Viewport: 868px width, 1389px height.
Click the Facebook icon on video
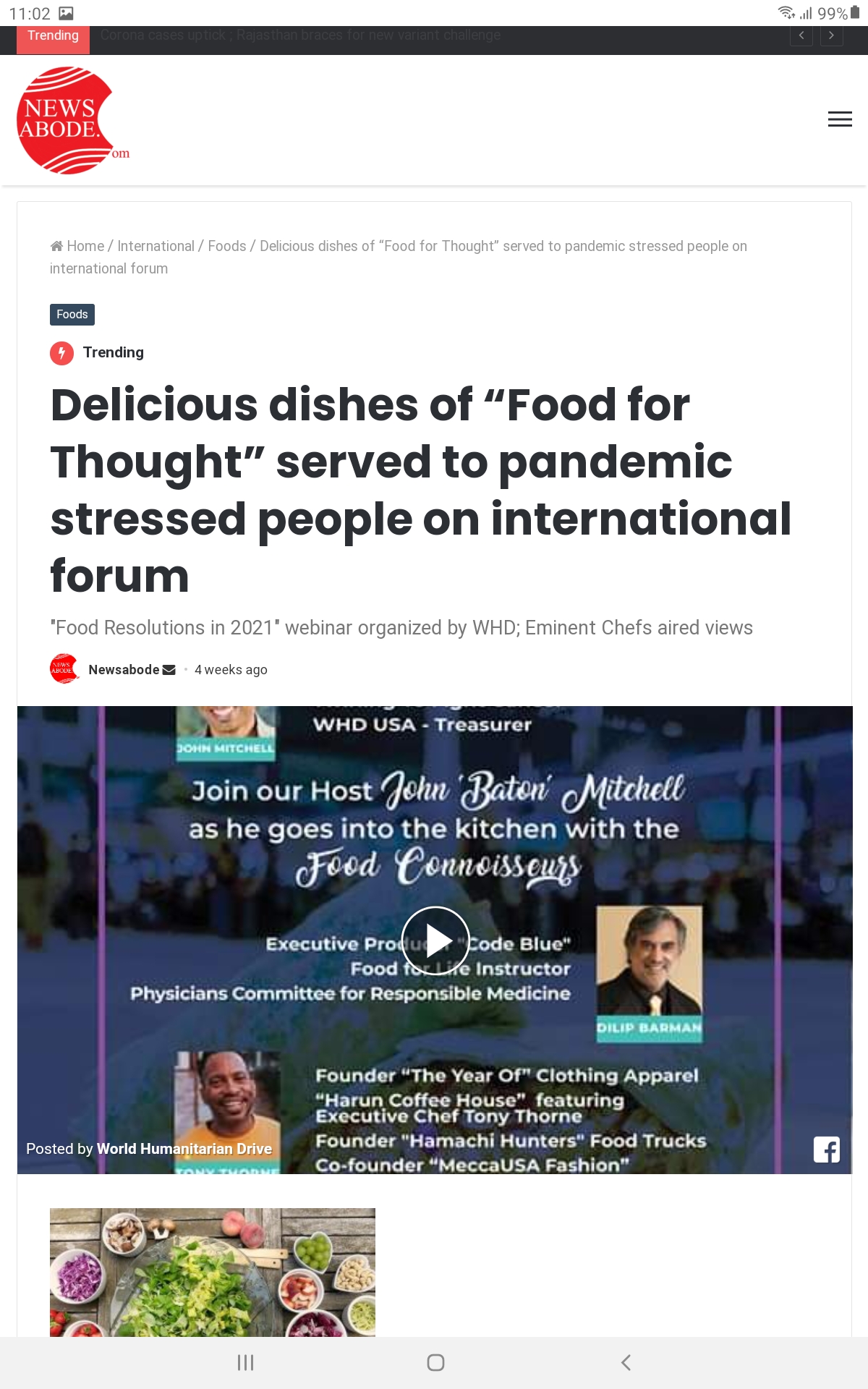(827, 1149)
